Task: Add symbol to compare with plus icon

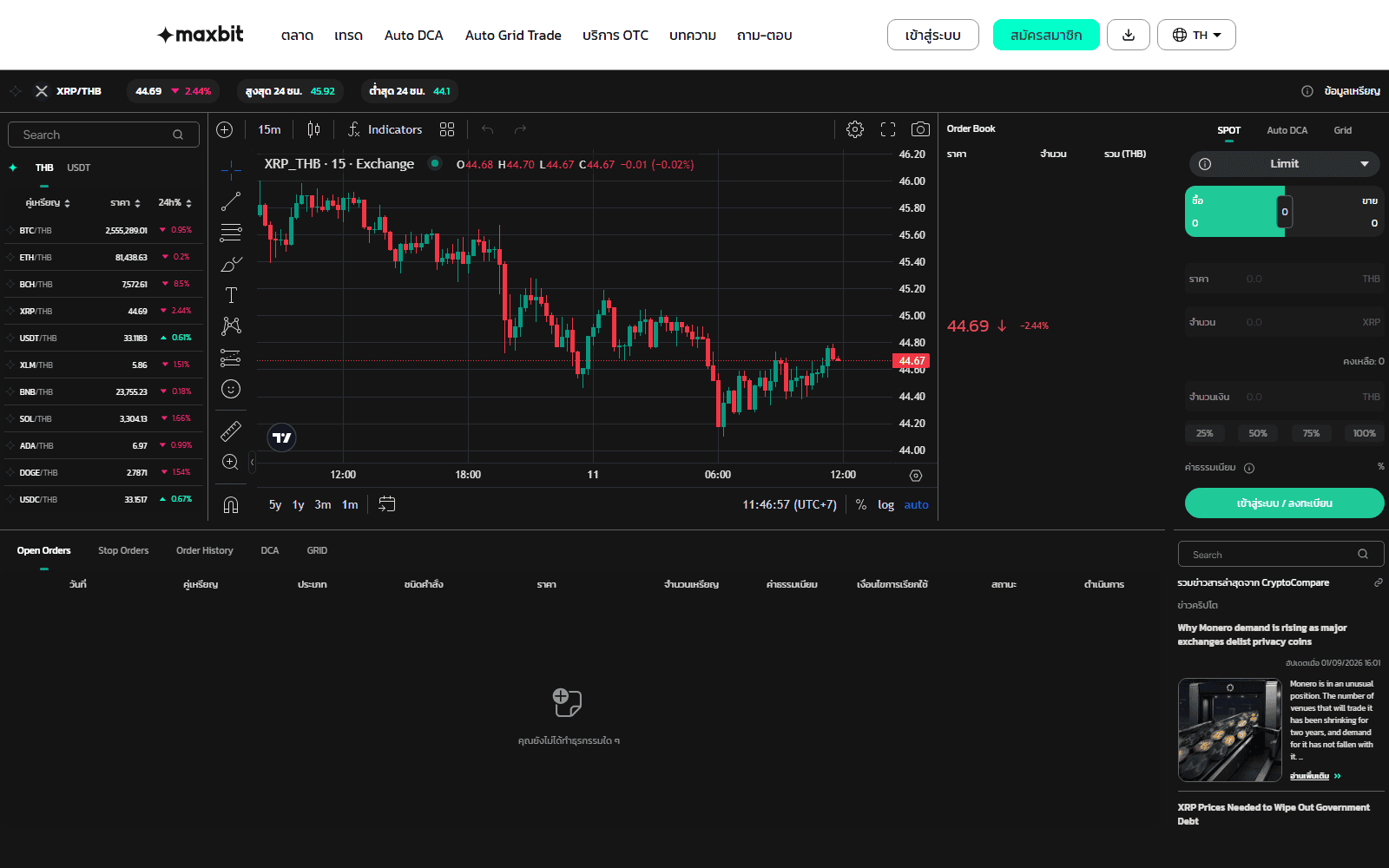Action: [225, 129]
